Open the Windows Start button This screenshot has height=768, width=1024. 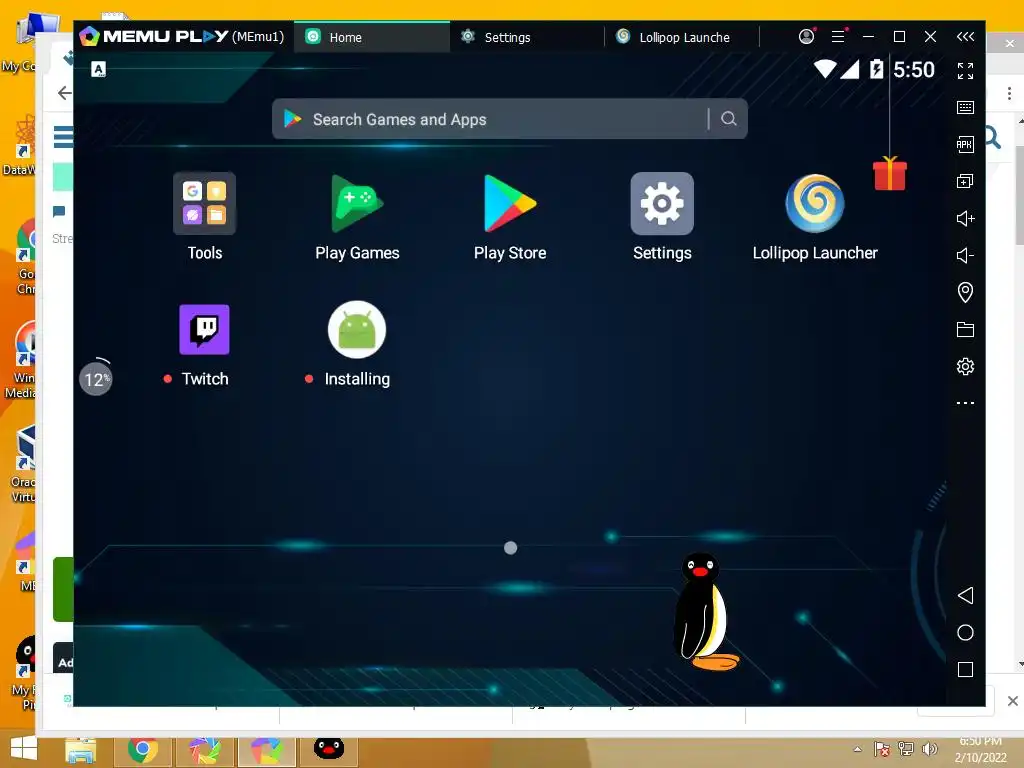pyautogui.click(x=24, y=749)
